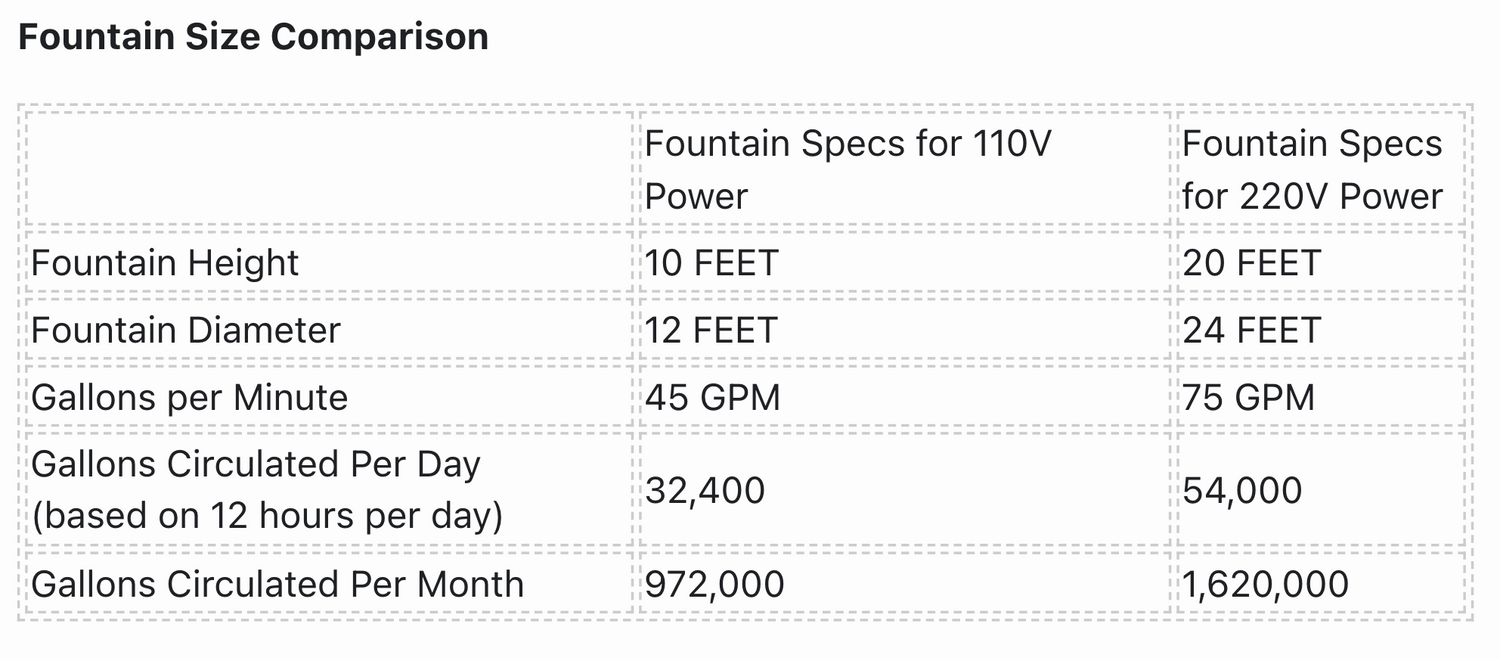Click the 1,620,000 monthly gallons cell
This screenshot has width=1500, height=661.
tap(1265, 584)
